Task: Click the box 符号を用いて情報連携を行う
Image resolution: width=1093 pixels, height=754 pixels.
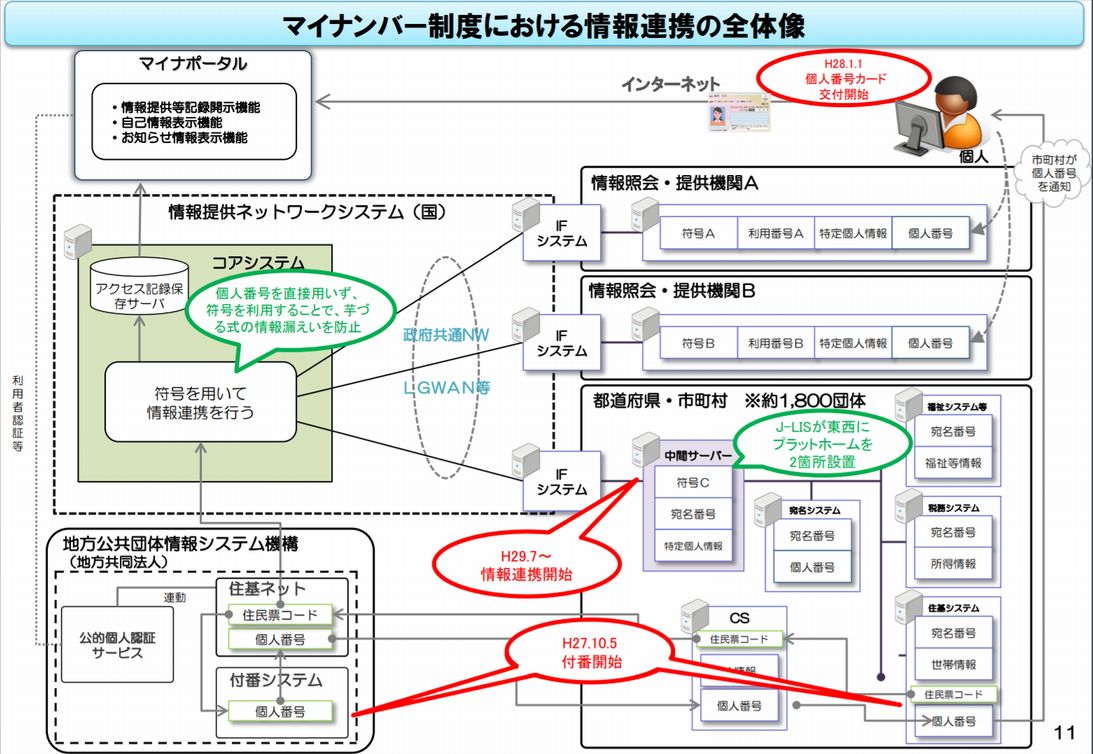Action: pos(201,403)
